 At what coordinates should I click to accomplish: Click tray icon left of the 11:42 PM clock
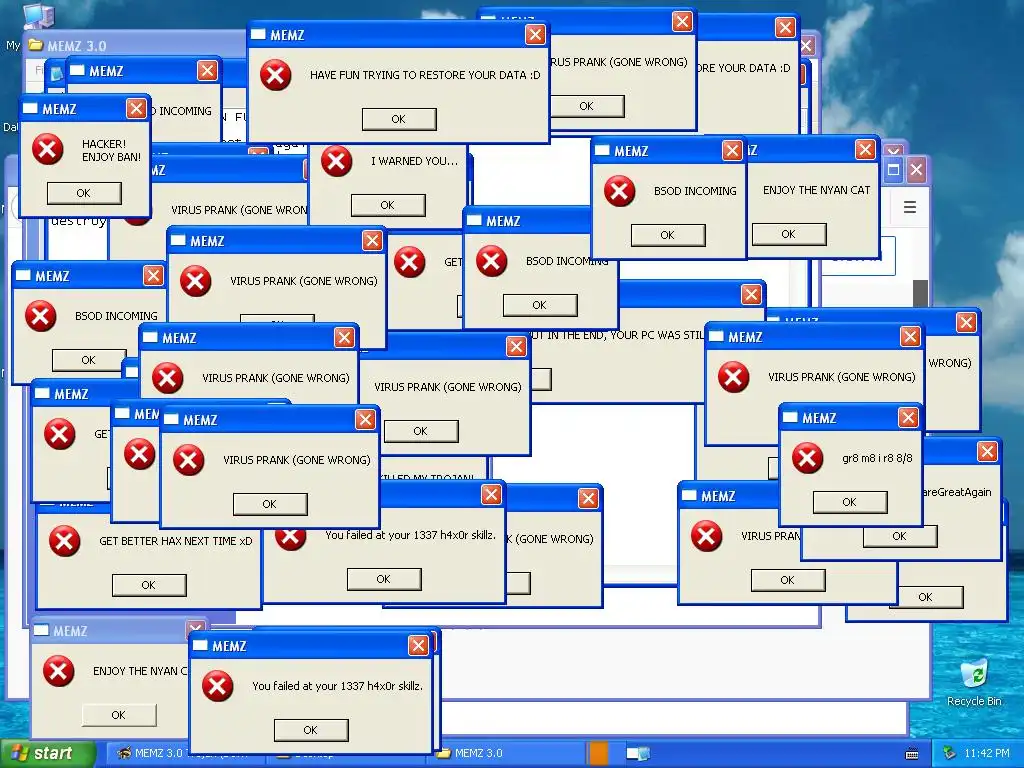(950, 753)
